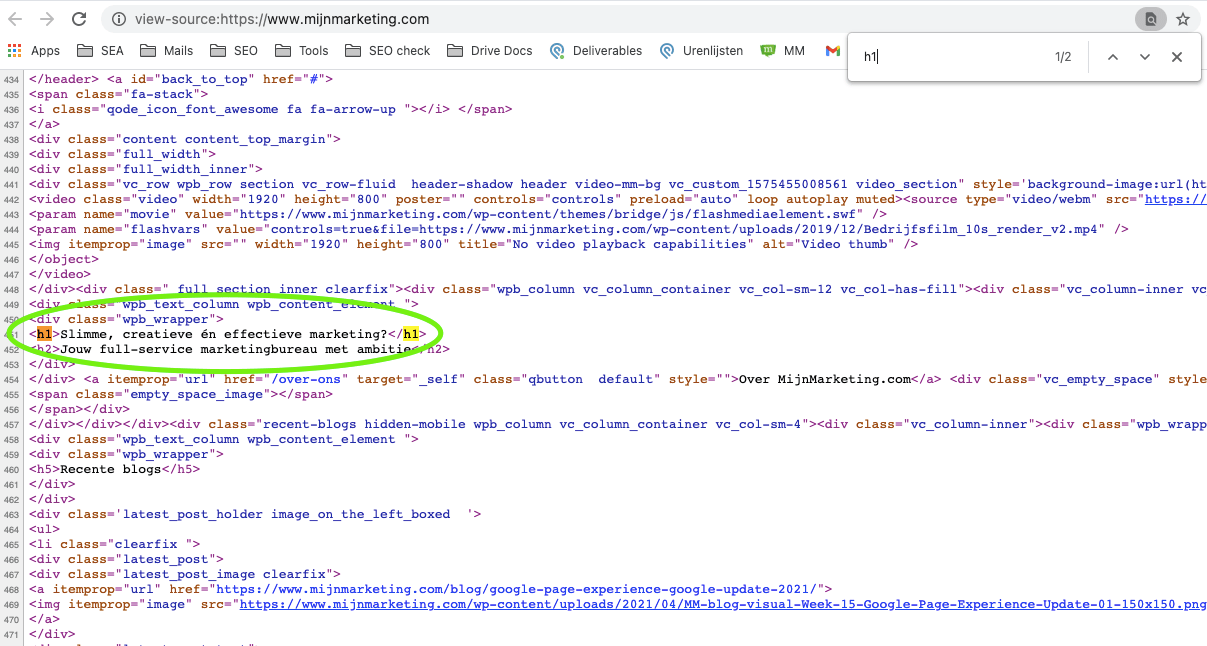1207x646 pixels.
Task: Click the view-source URL address field
Action: click(282, 19)
